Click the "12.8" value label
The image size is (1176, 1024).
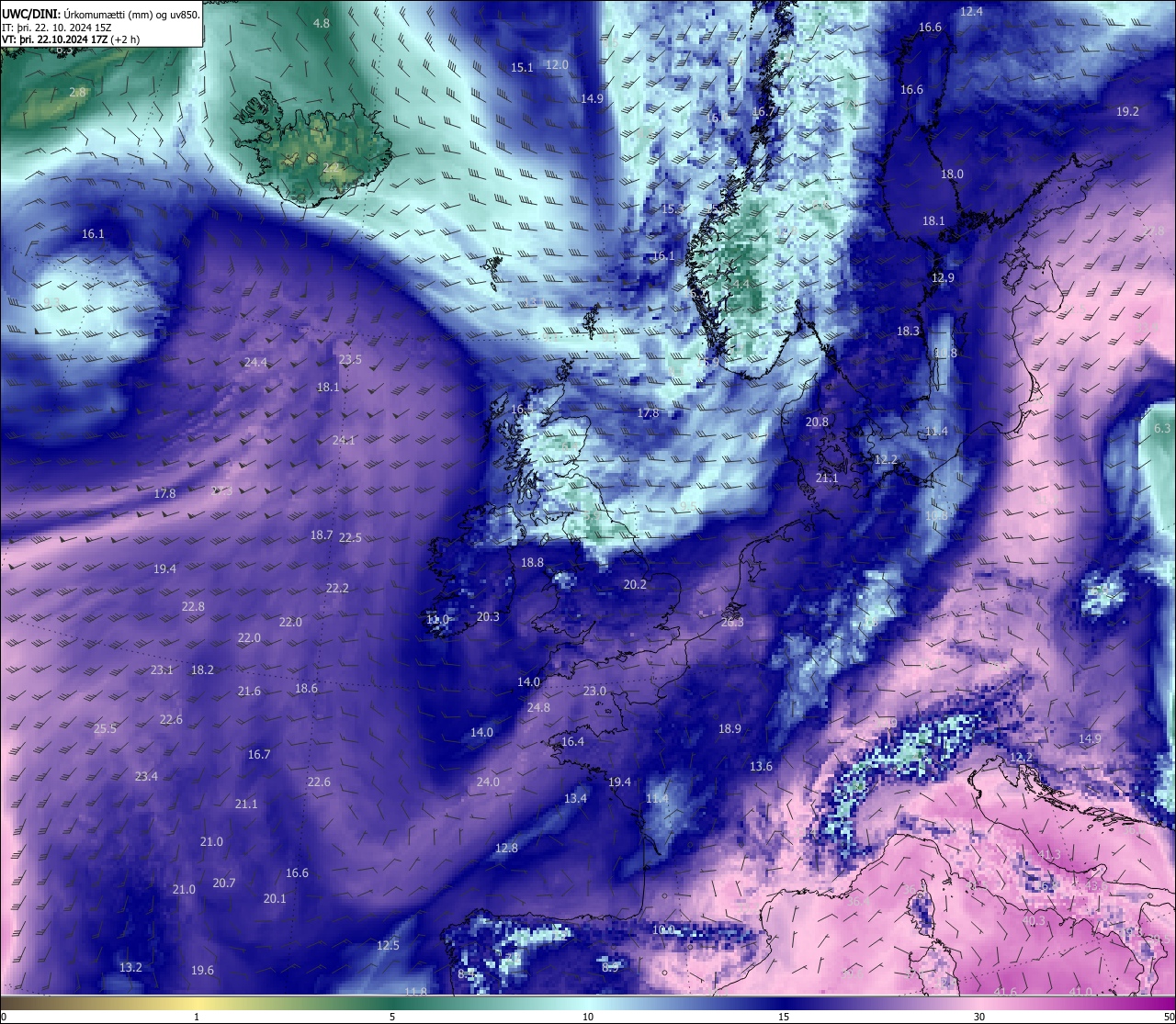coord(506,848)
